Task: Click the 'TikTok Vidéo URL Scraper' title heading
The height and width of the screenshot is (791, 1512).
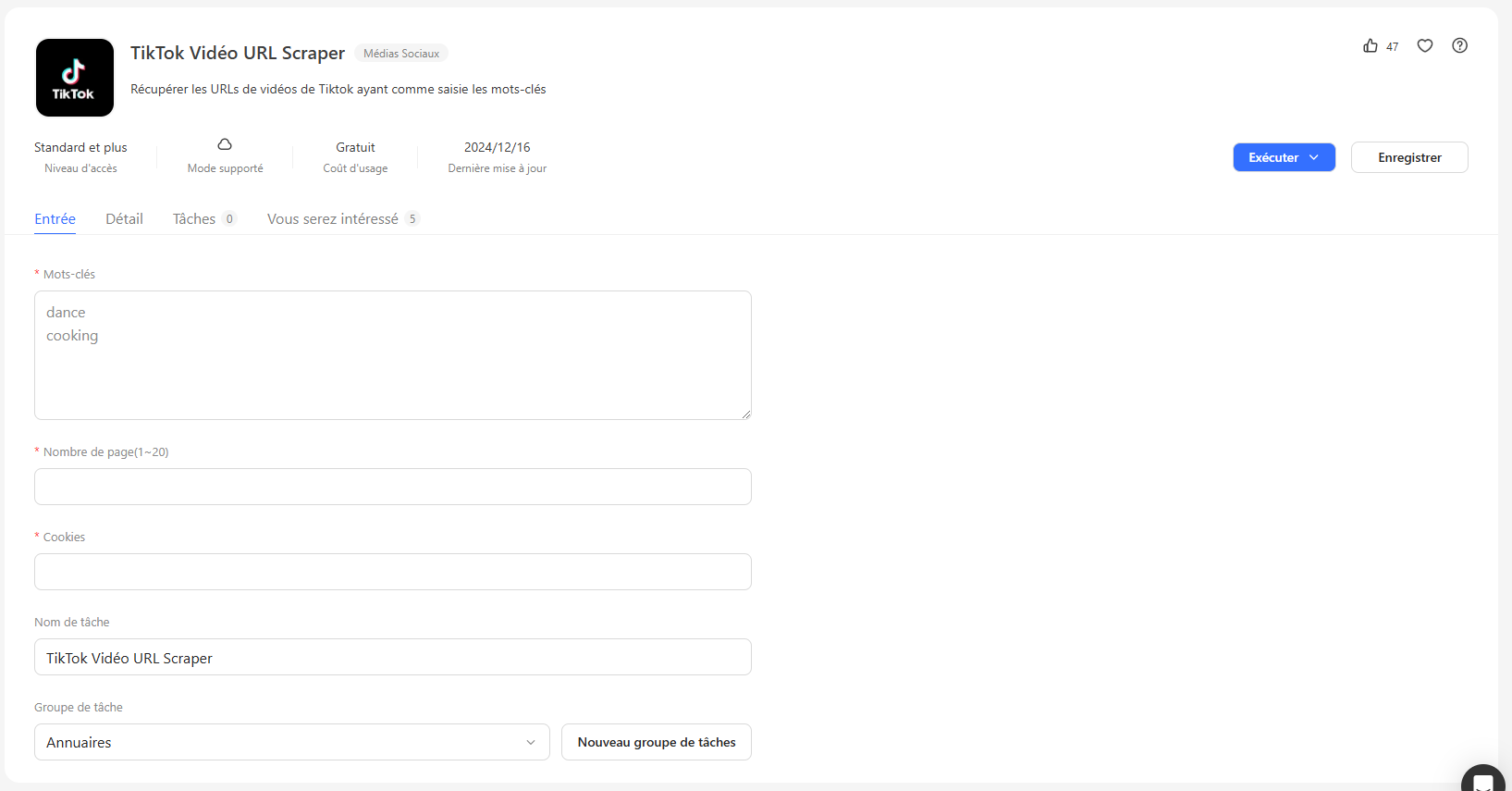Action: [x=238, y=53]
